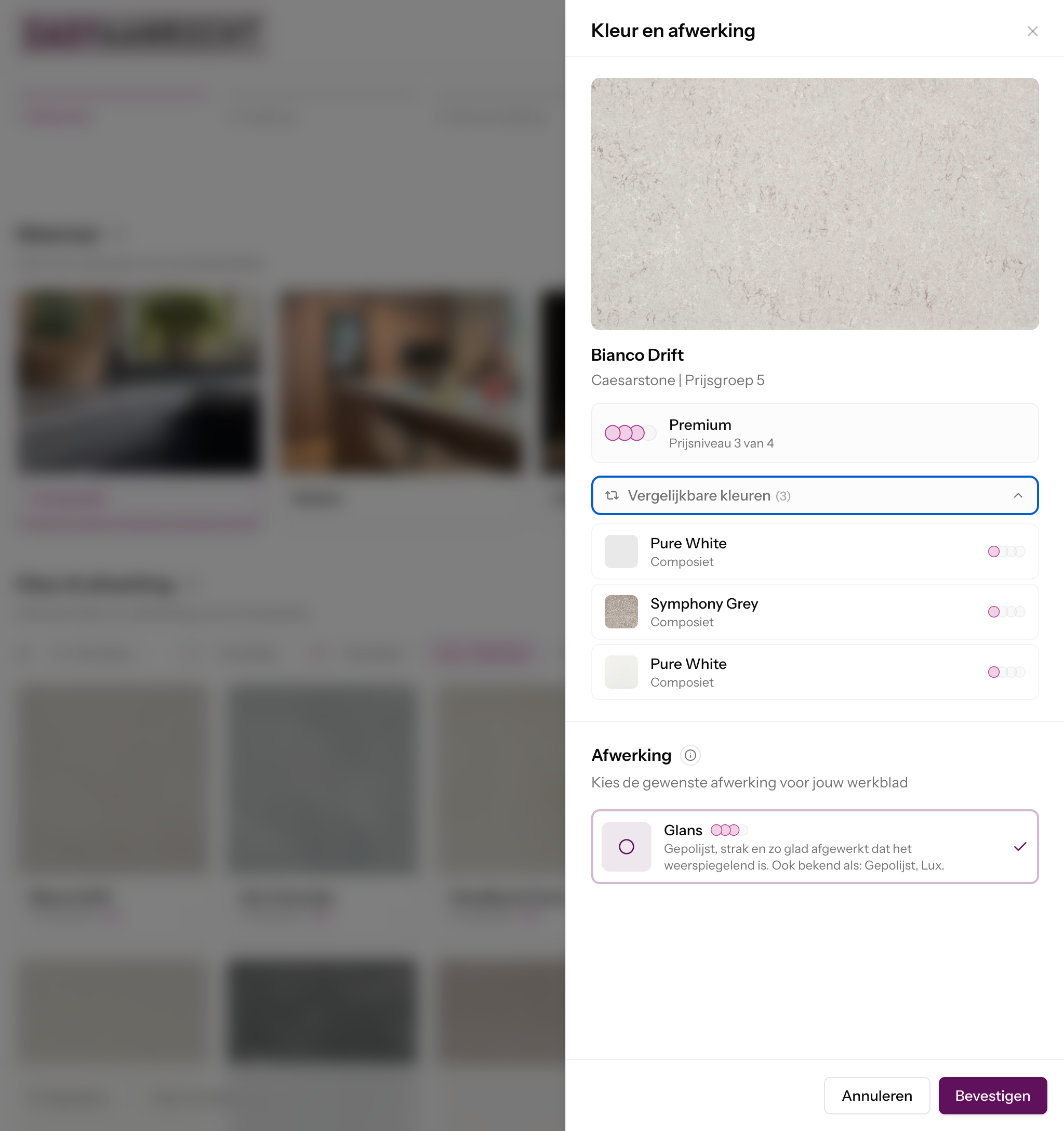The image size is (1064, 1131).
Task: Click the Premium Prijsniveau 3 van 4 card
Action: tap(814, 433)
